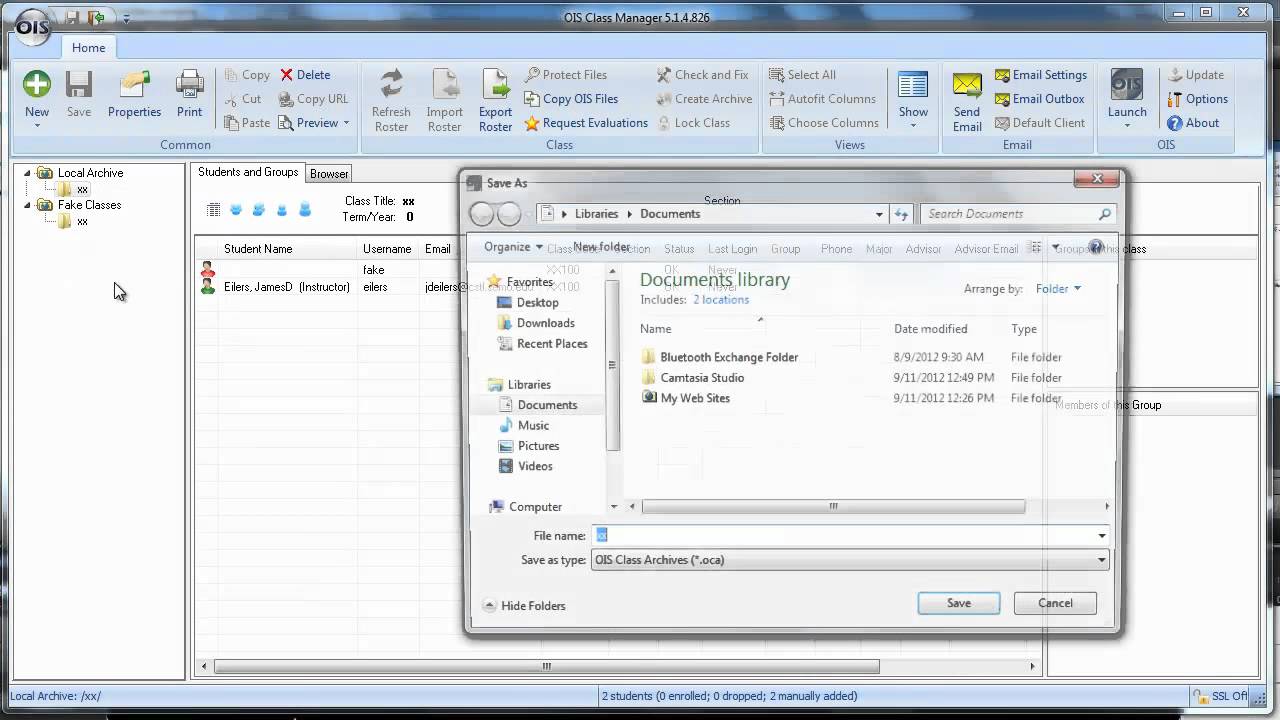
Task: Click the Delete command with red X
Action: [305, 75]
